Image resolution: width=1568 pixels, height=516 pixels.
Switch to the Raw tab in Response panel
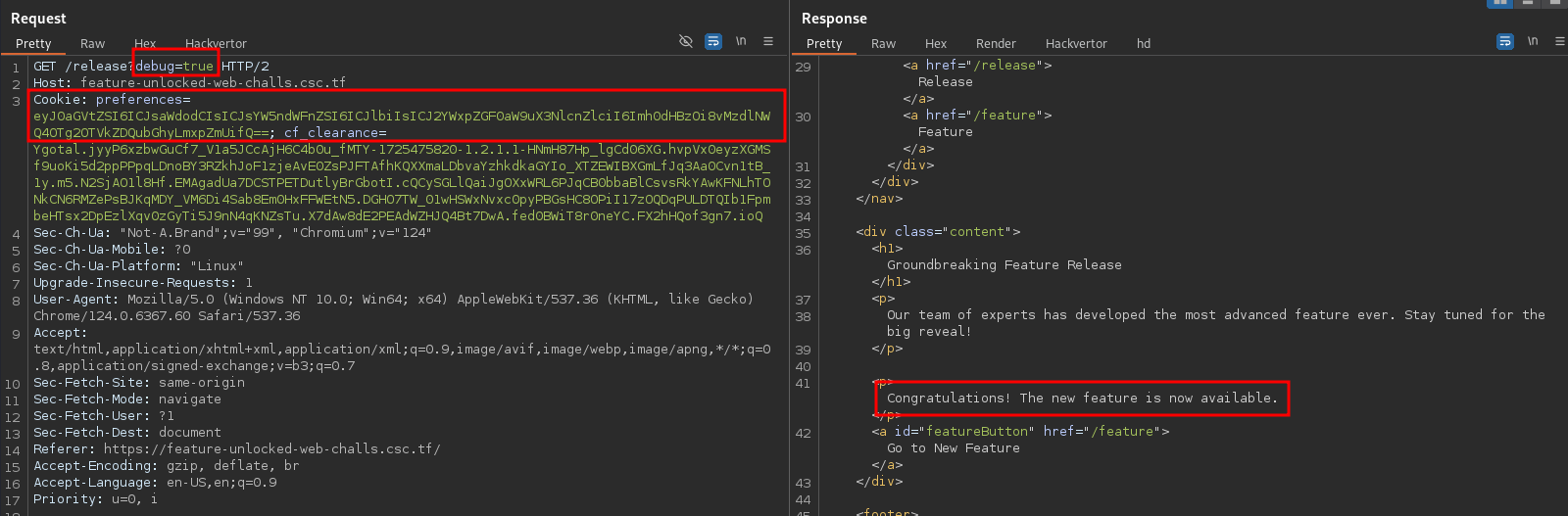884,44
